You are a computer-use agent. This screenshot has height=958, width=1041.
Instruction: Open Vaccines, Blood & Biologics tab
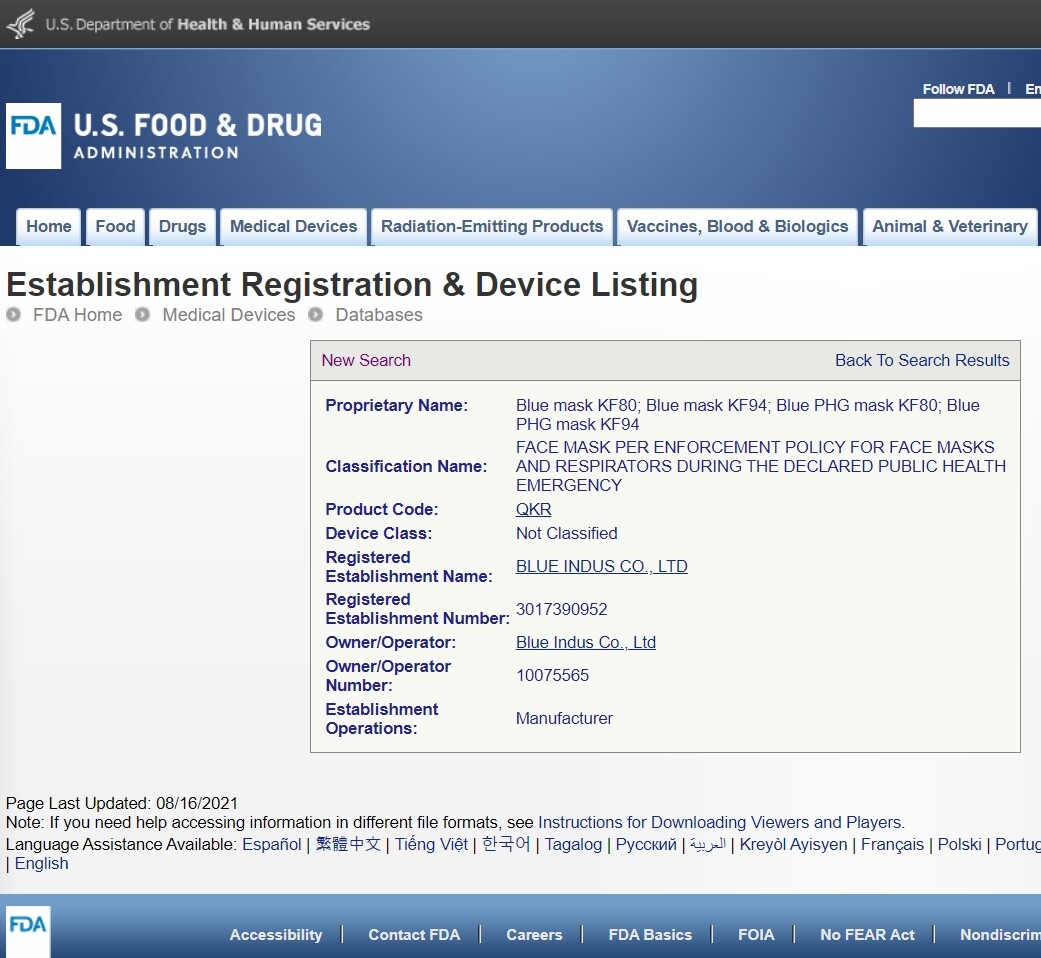point(738,226)
